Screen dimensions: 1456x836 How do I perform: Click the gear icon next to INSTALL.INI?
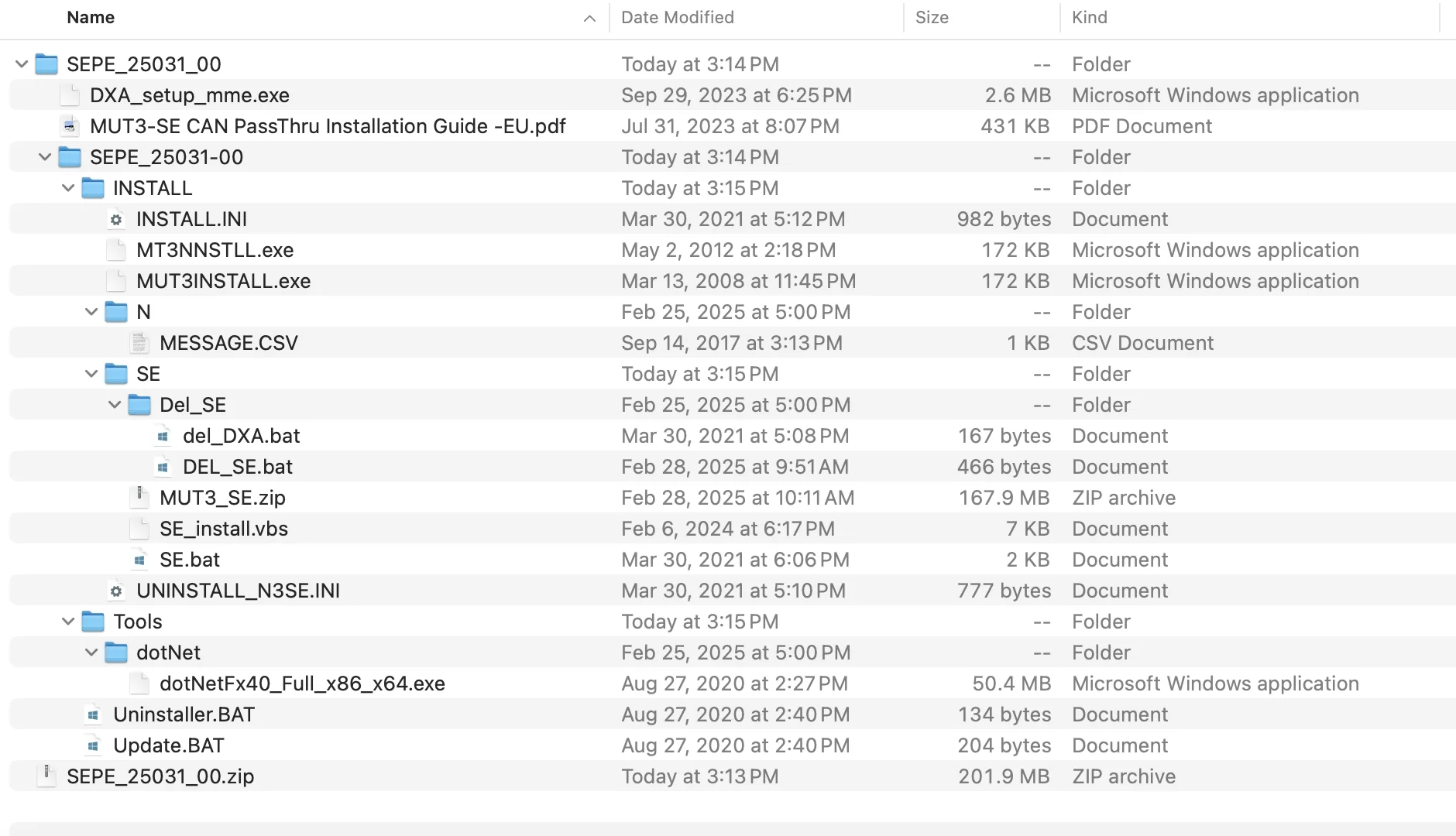tap(116, 219)
